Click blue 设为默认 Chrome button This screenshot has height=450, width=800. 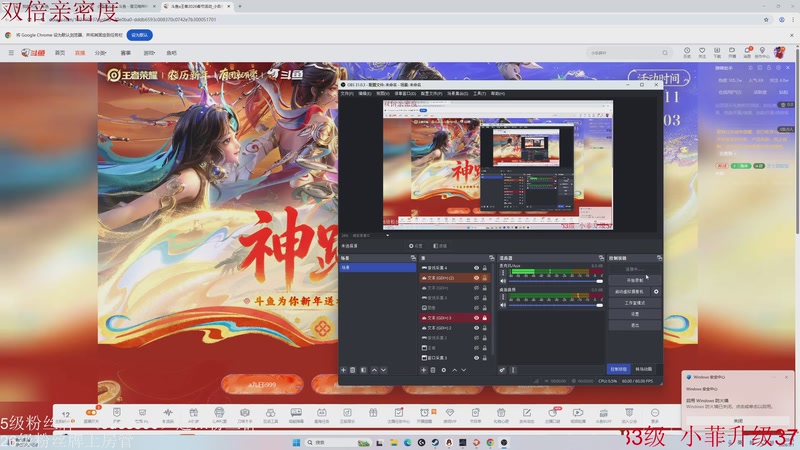click(x=139, y=35)
